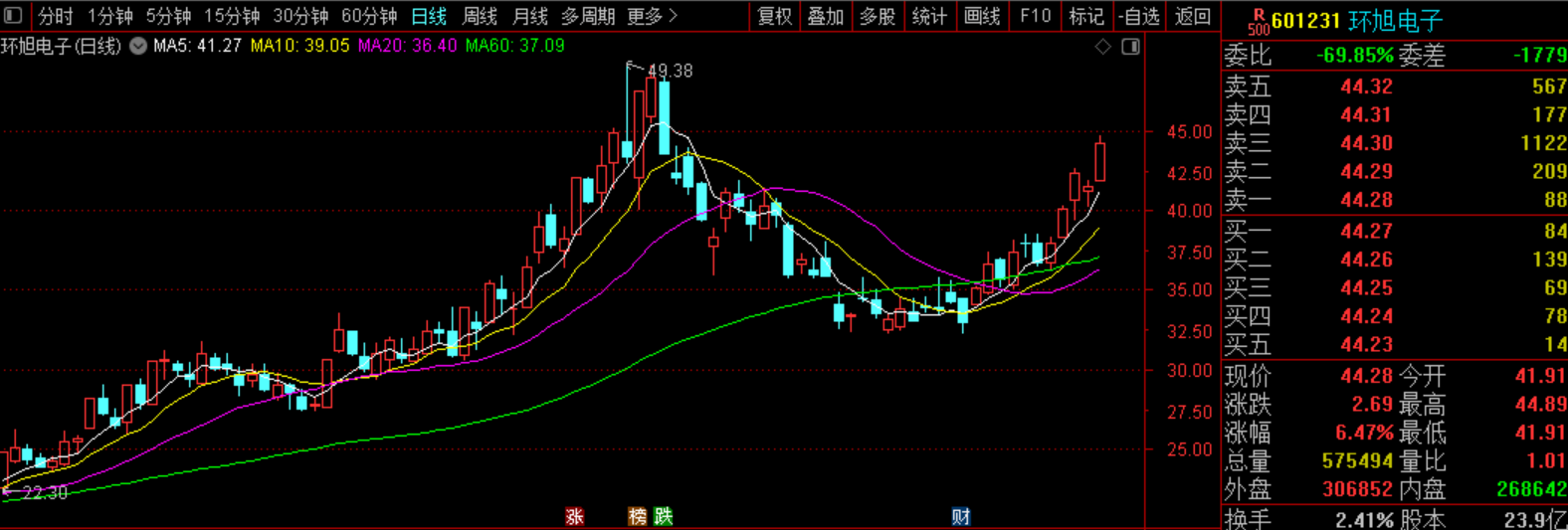Click the 榜 marker at chart bottom
The width and height of the screenshot is (1568, 530).
click(x=638, y=516)
